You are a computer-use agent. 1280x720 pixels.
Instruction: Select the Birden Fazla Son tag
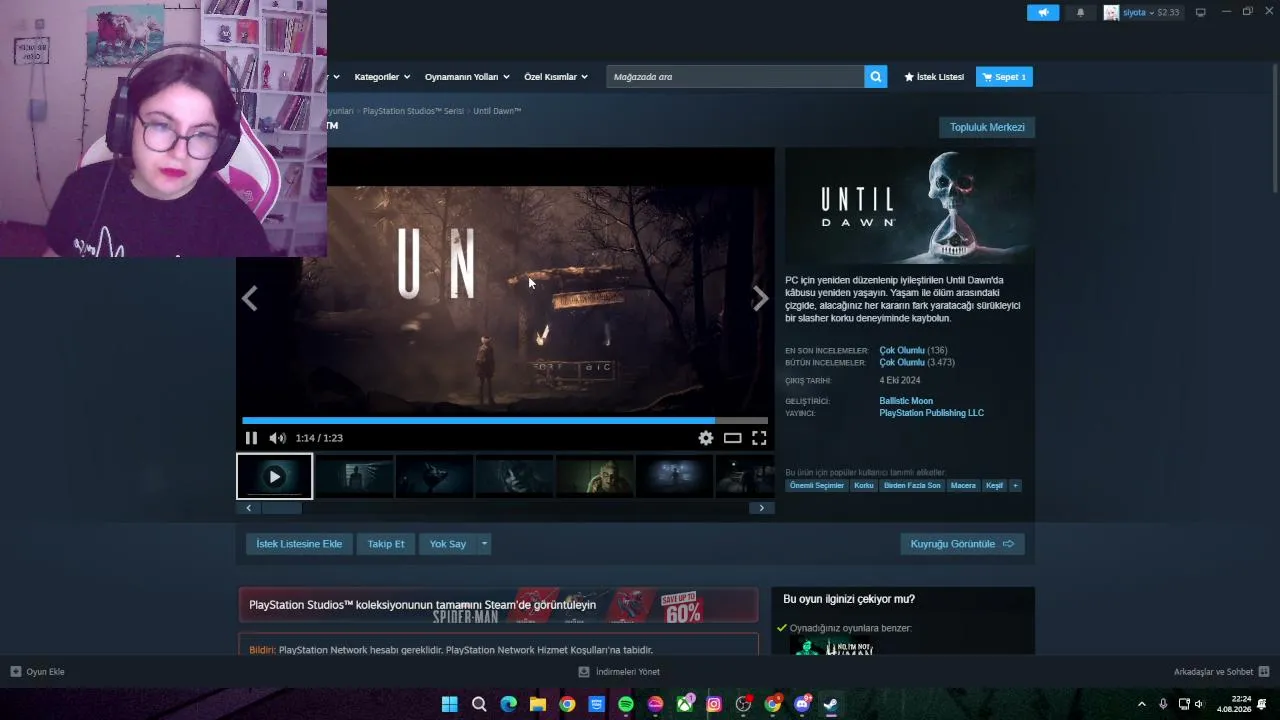pyautogui.click(x=912, y=486)
